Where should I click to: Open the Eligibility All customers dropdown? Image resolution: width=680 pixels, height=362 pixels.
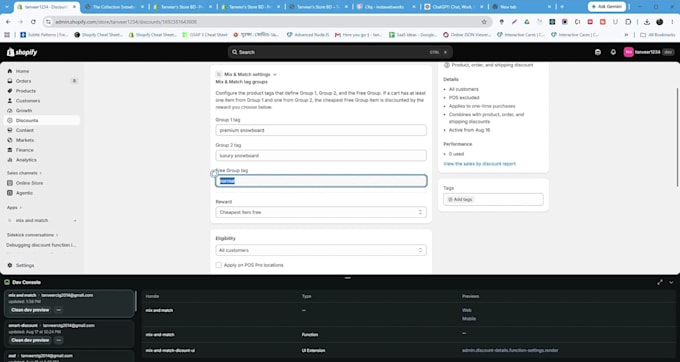(321, 250)
